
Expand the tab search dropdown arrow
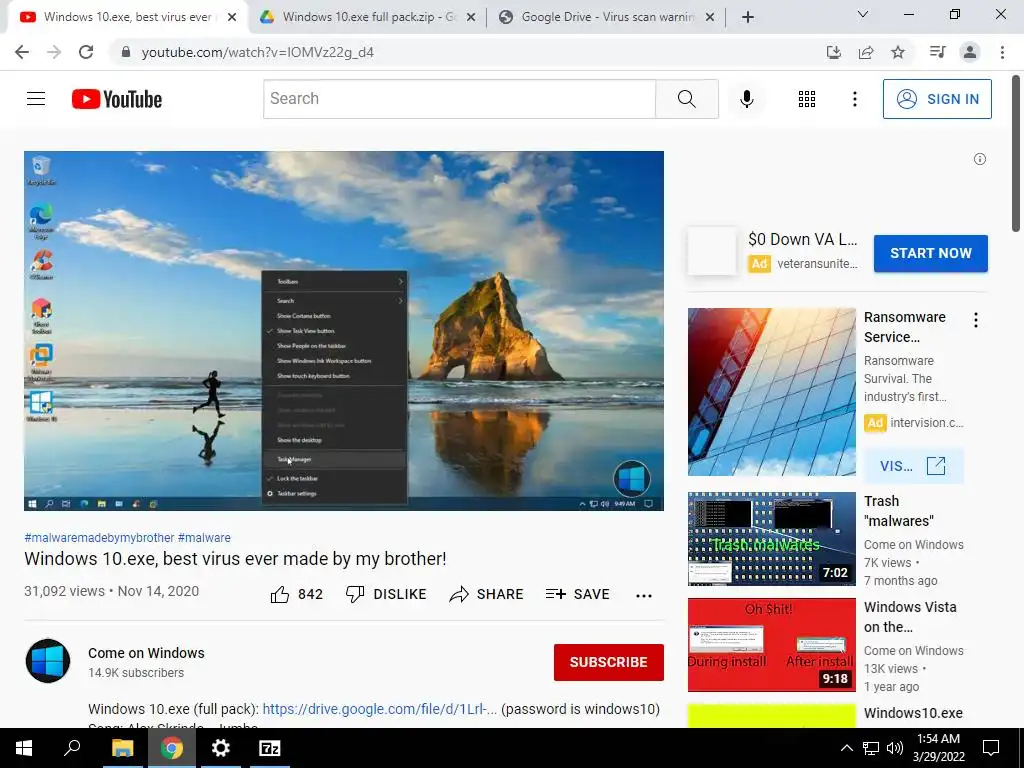tap(863, 14)
